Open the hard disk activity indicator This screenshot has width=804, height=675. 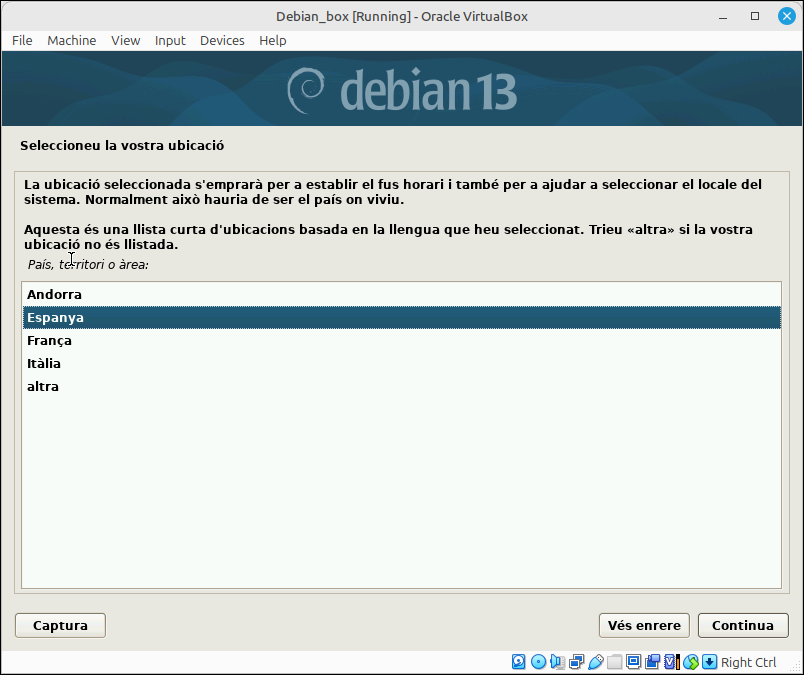tap(518, 662)
